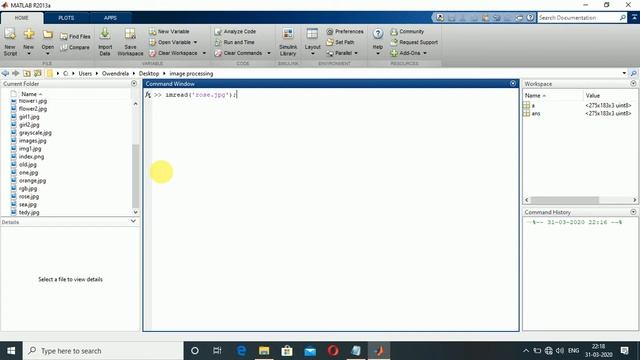
Task: Sort Current Folder by Name column
Action: pyautogui.click(x=31, y=94)
